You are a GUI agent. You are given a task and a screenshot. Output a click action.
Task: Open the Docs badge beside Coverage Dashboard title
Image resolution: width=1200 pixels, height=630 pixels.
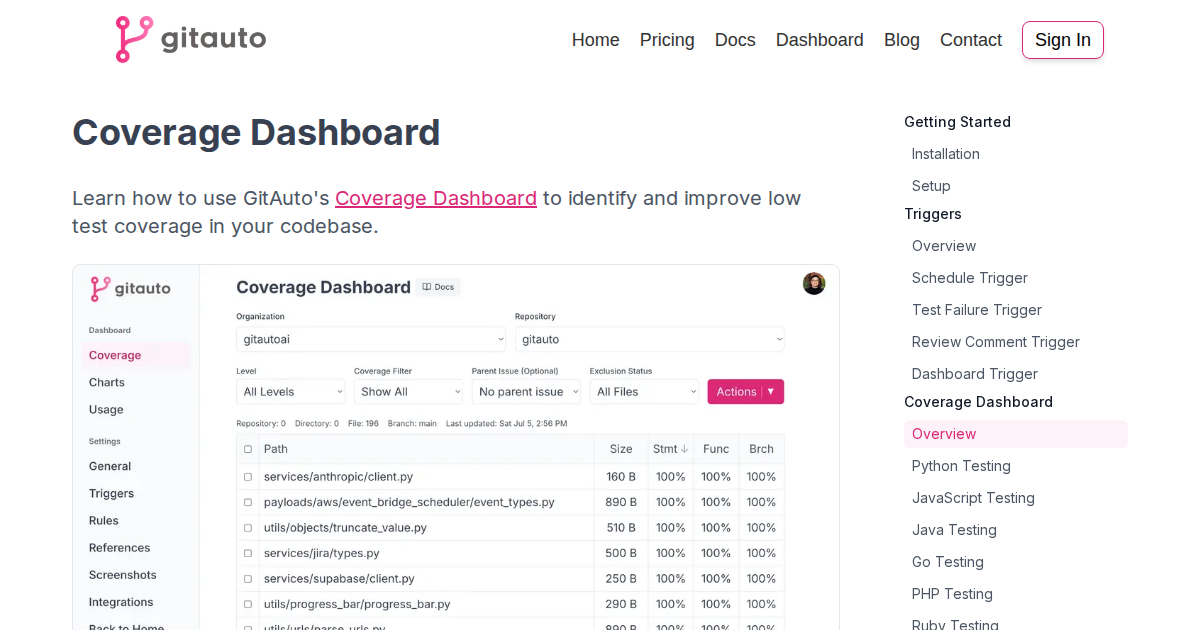point(439,287)
